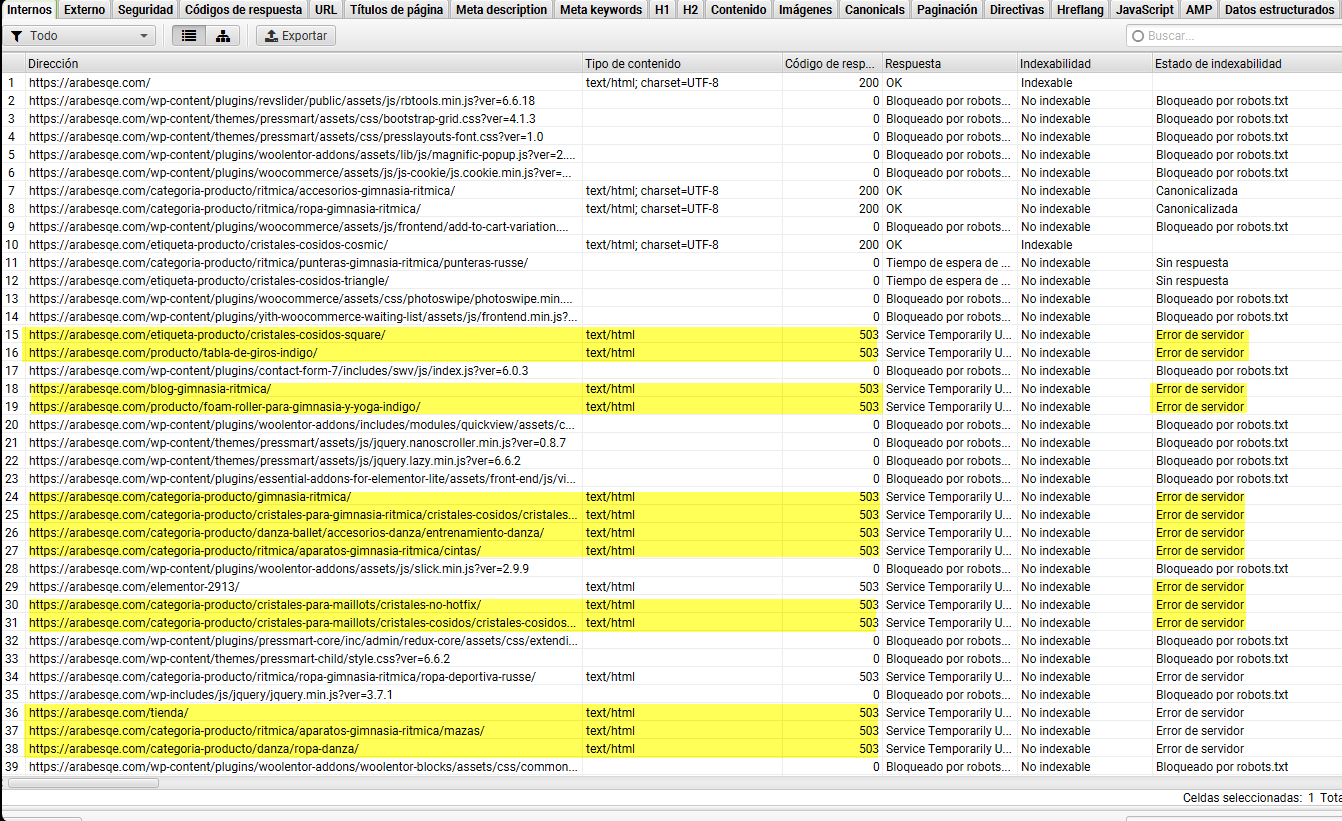
Task: Sort by Estado de indexabilidad column
Action: pos(1247,64)
